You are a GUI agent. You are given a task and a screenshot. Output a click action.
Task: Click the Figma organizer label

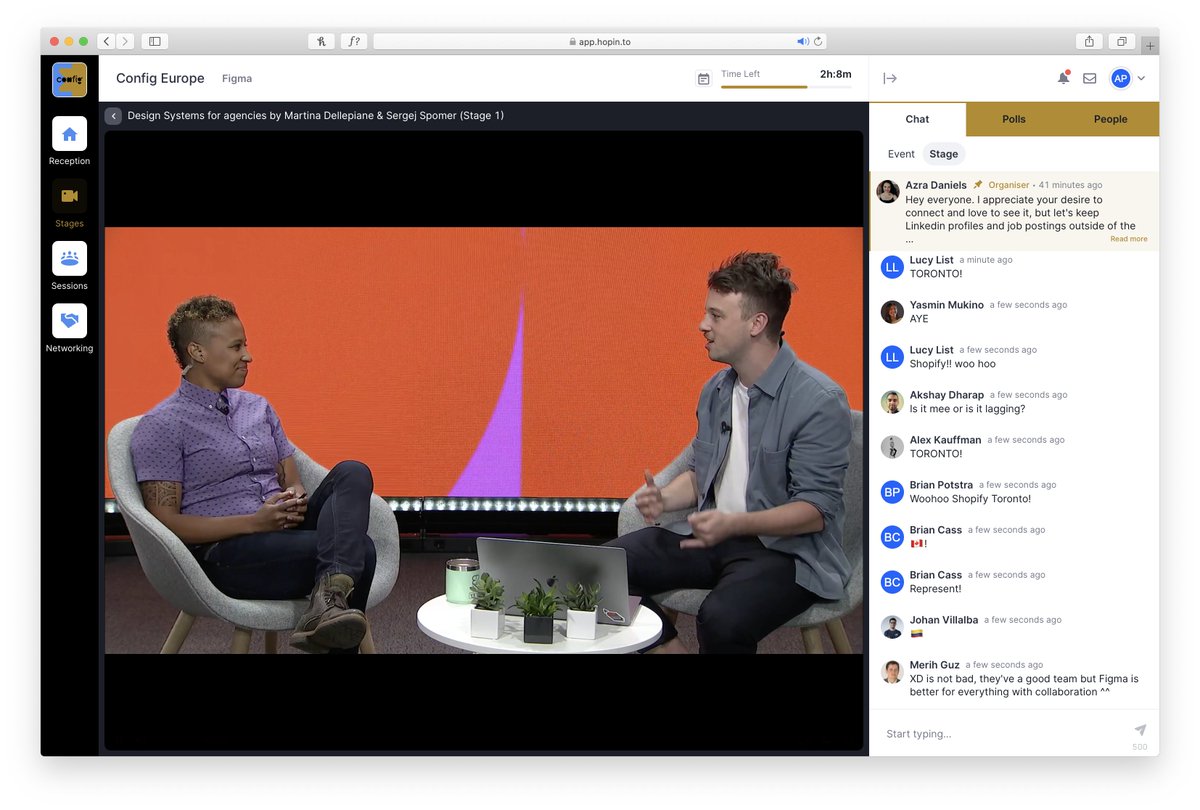pos(237,78)
